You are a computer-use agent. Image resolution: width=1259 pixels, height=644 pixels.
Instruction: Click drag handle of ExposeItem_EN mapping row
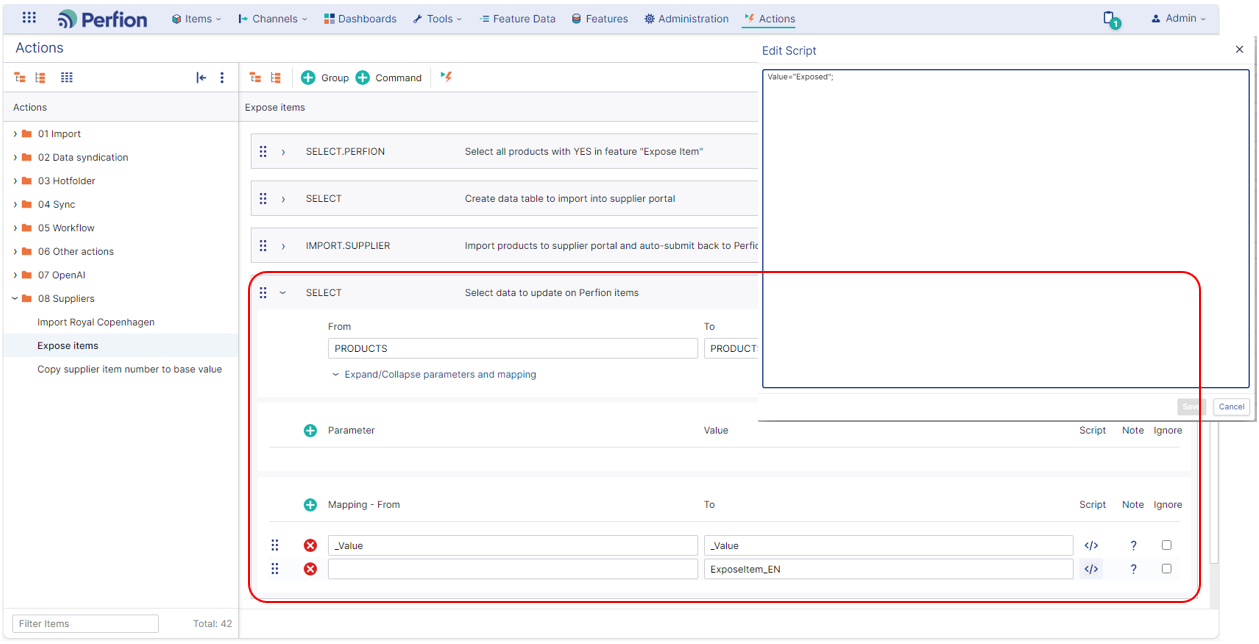(x=275, y=569)
